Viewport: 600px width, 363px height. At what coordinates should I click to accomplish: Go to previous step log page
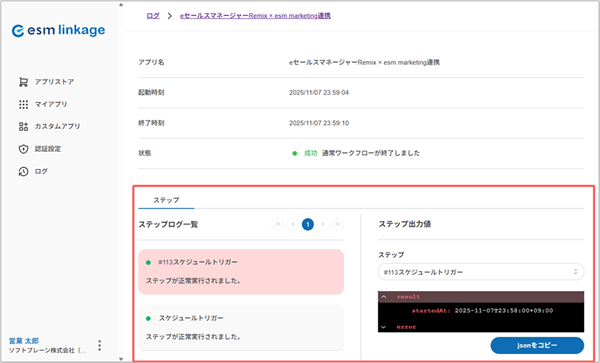(x=293, y=224)
